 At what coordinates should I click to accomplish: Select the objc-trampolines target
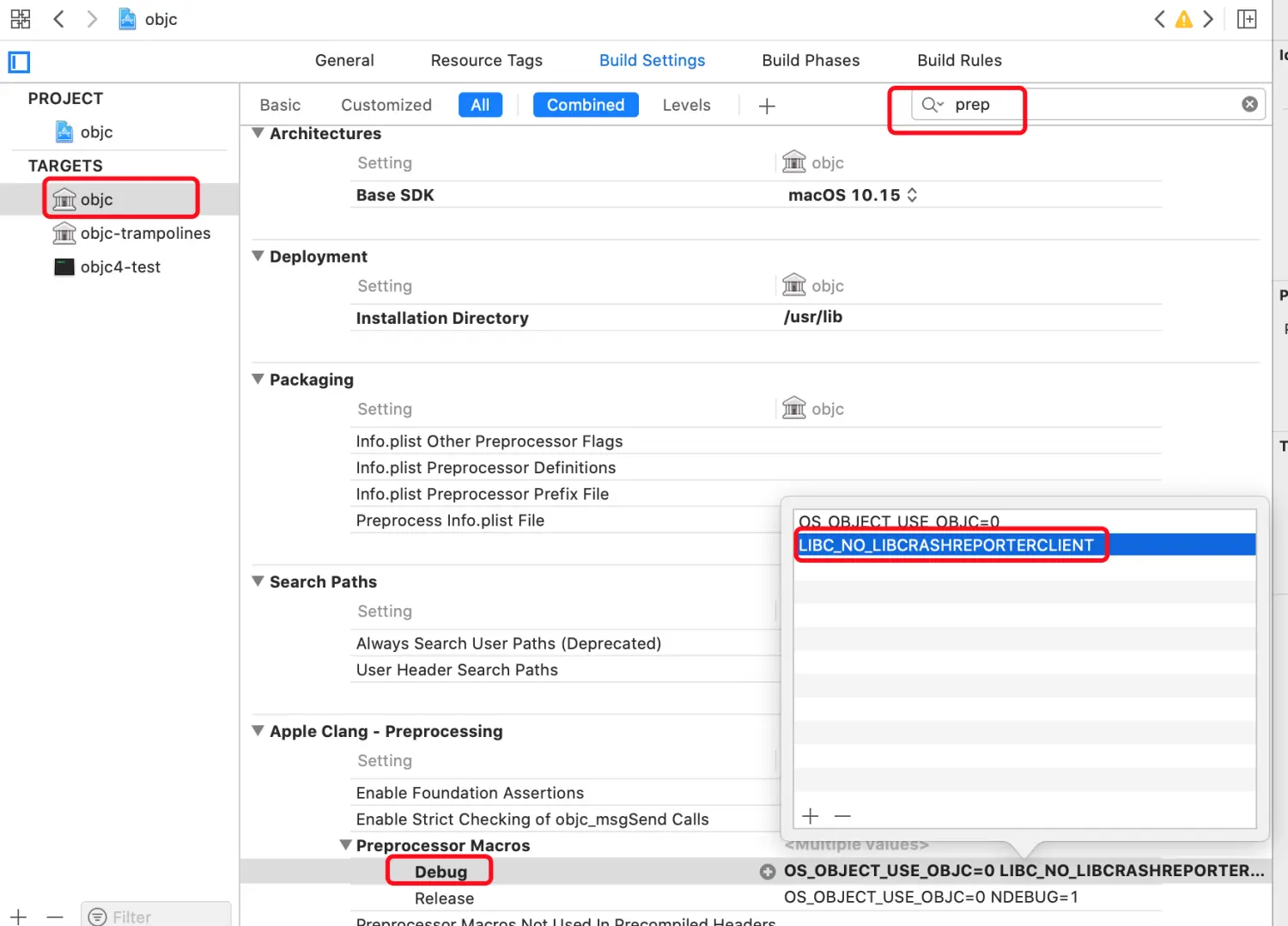click(131, 233)
